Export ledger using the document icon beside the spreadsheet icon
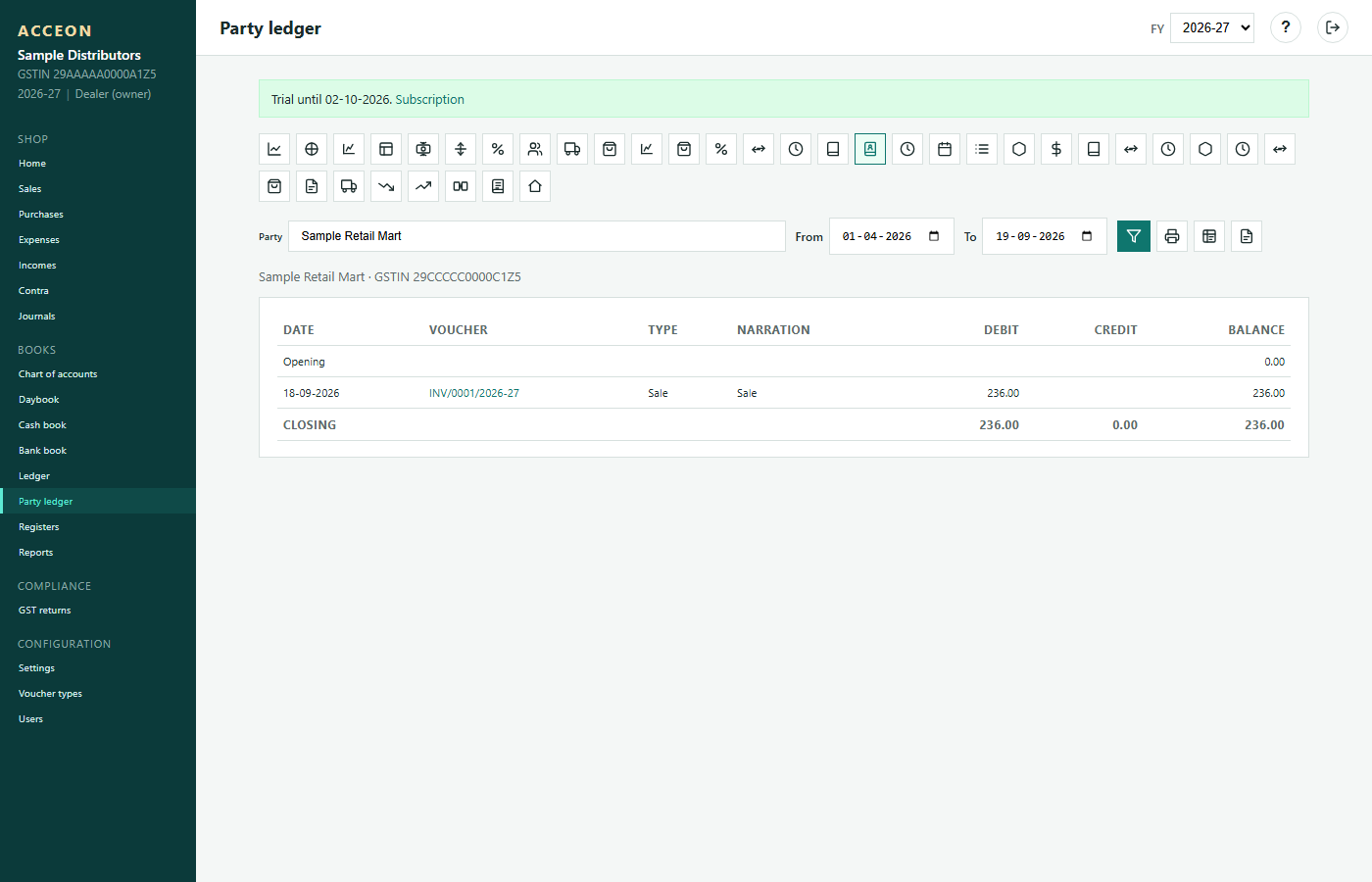This screenshot has height=882, width=1372. [1247, 236]
